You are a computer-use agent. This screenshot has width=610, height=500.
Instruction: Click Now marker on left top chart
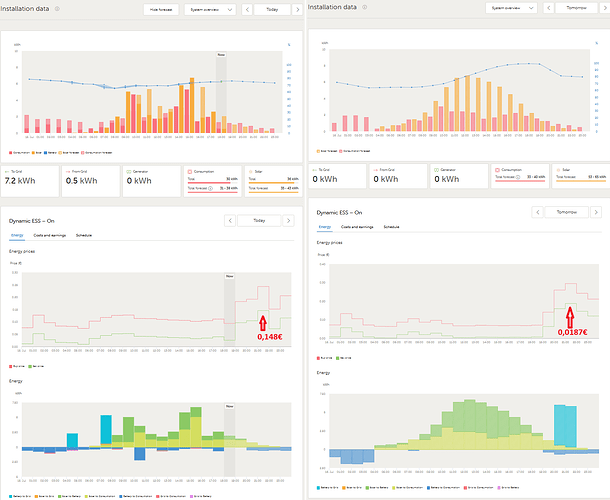221,54
